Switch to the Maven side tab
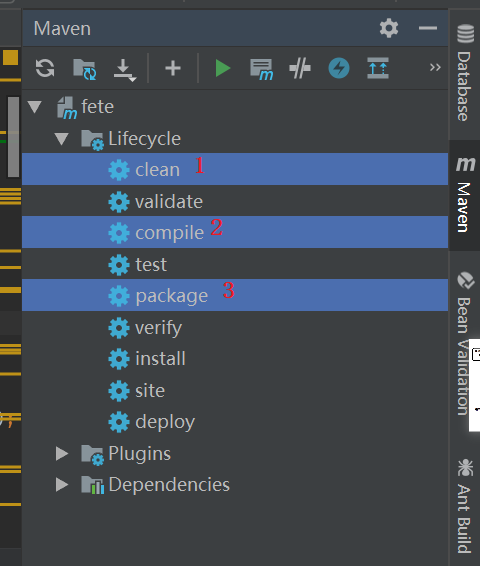 465,195
